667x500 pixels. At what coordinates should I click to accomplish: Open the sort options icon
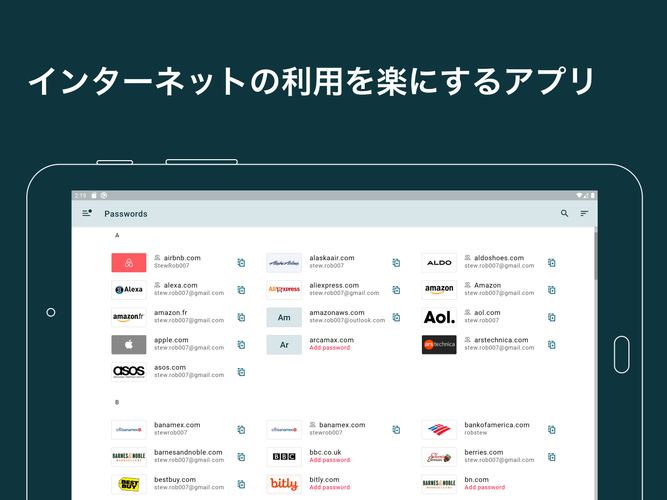pos(584,214)
